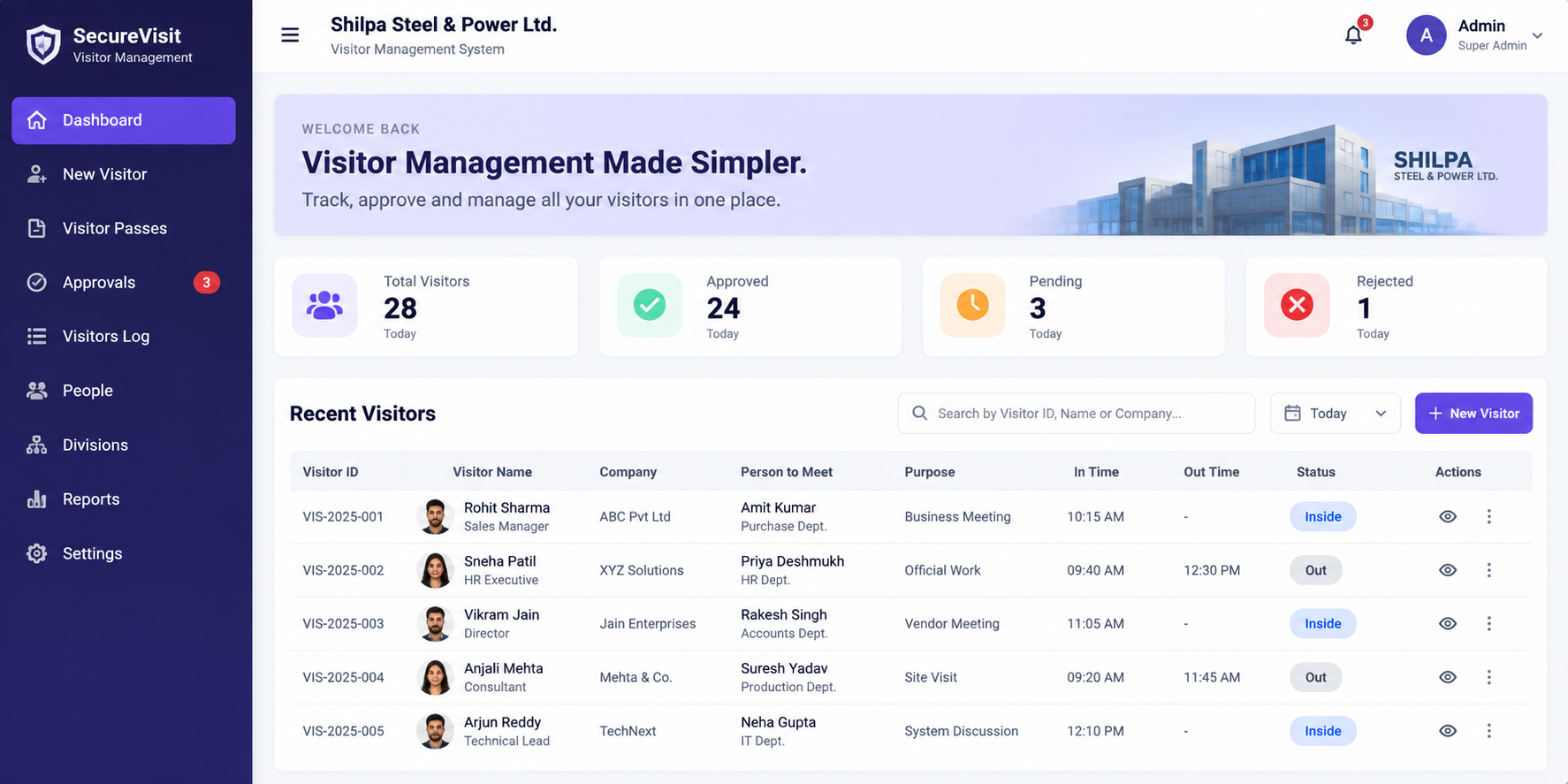Focus the visitor search input field

pyautogui.click(x=1077, y=413)
